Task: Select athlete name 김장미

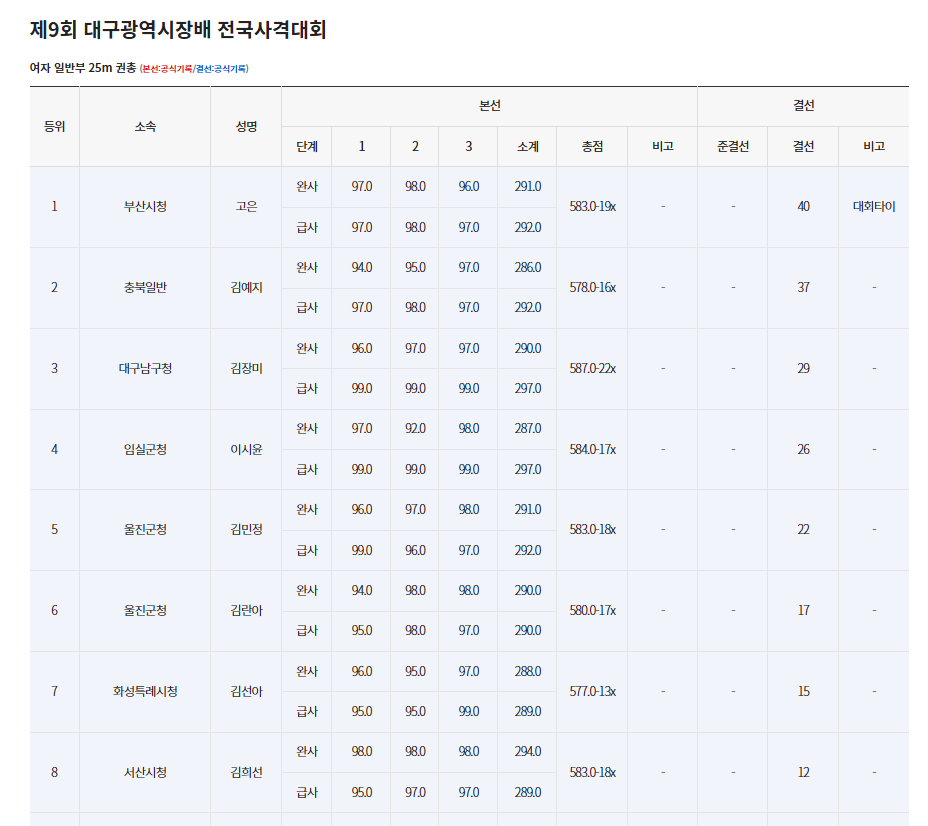Action: coord(246,369)
